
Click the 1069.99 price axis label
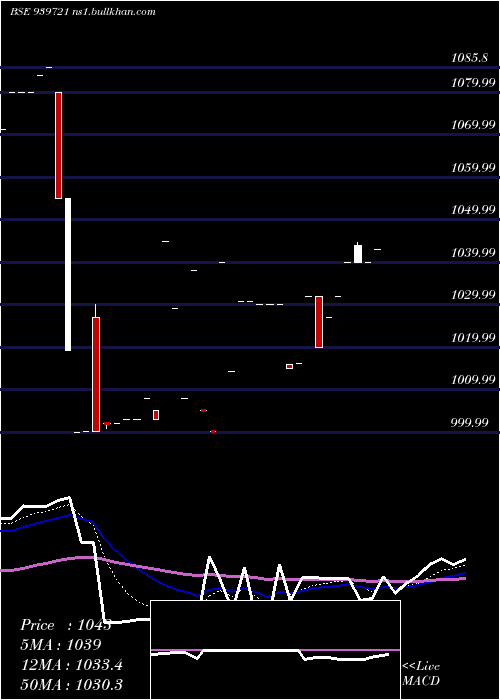pyautogui.click(x=473, y=125)
